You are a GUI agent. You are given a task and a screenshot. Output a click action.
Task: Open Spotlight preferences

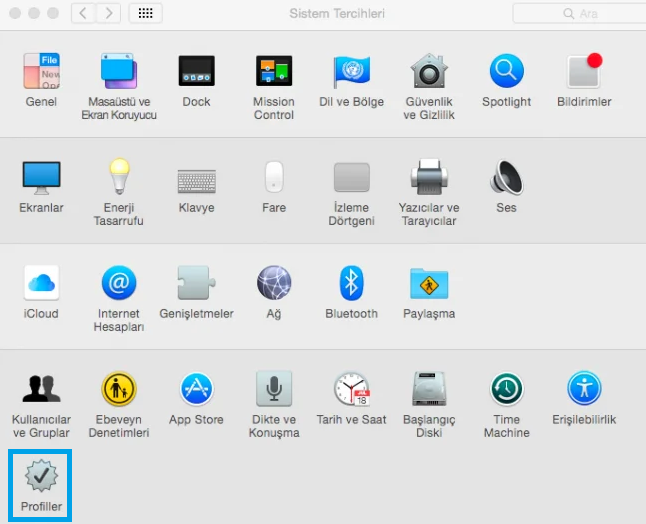click(x=507, y=72)
